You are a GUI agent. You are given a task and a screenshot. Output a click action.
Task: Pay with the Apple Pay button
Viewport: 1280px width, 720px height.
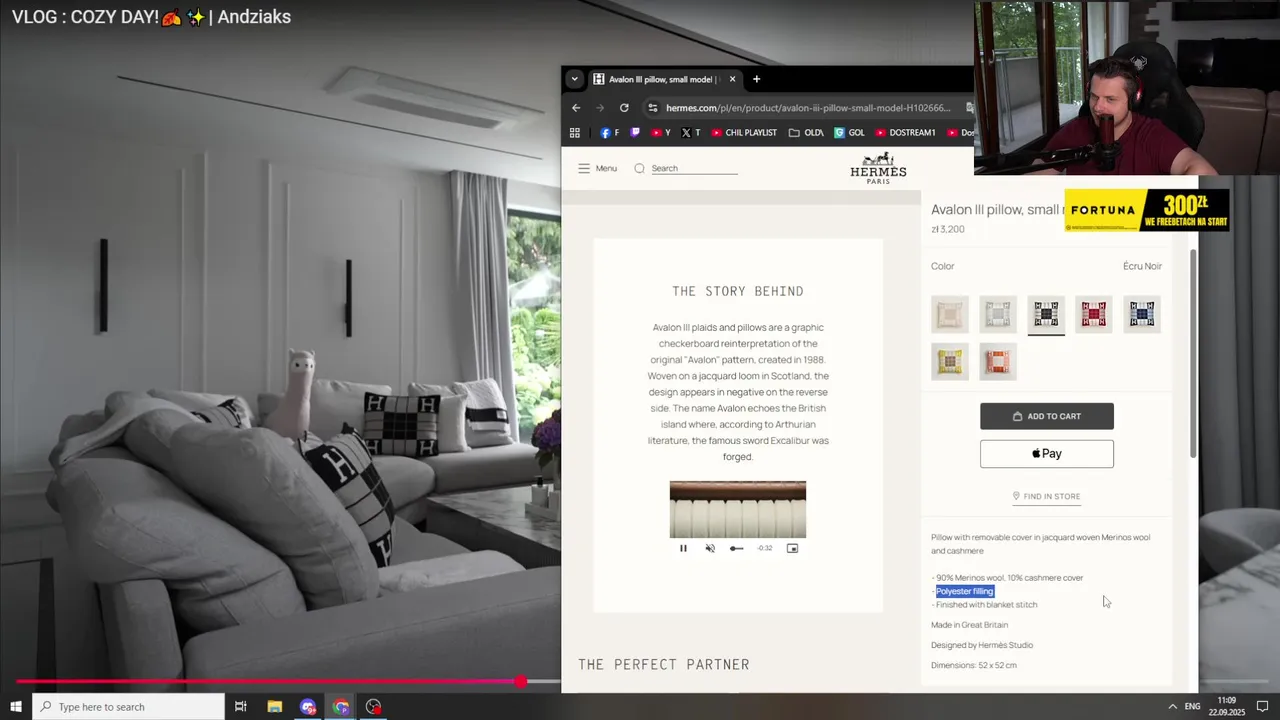(1046, 453)
